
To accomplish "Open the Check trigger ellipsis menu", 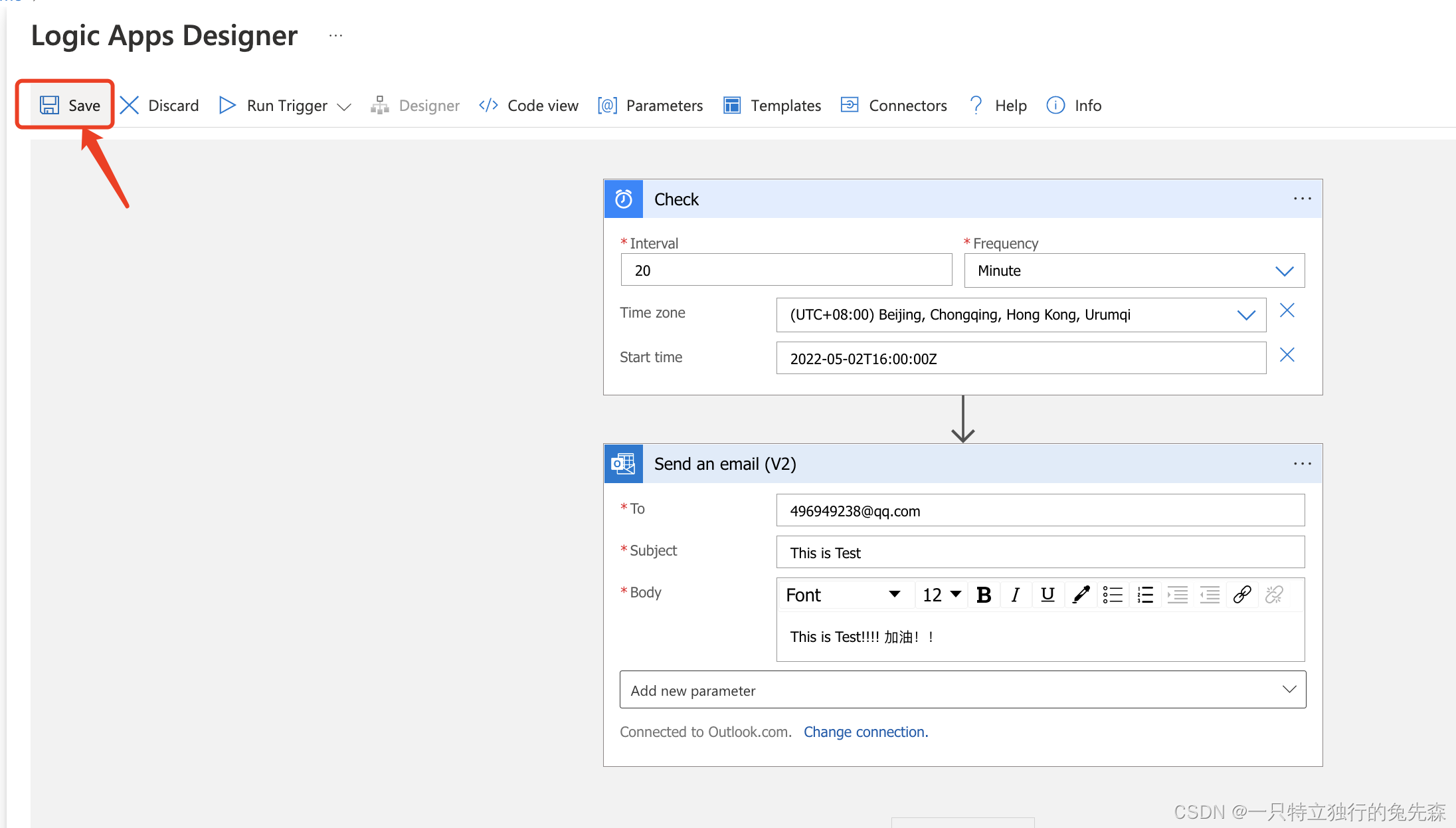I will [x=1302, y=199].
